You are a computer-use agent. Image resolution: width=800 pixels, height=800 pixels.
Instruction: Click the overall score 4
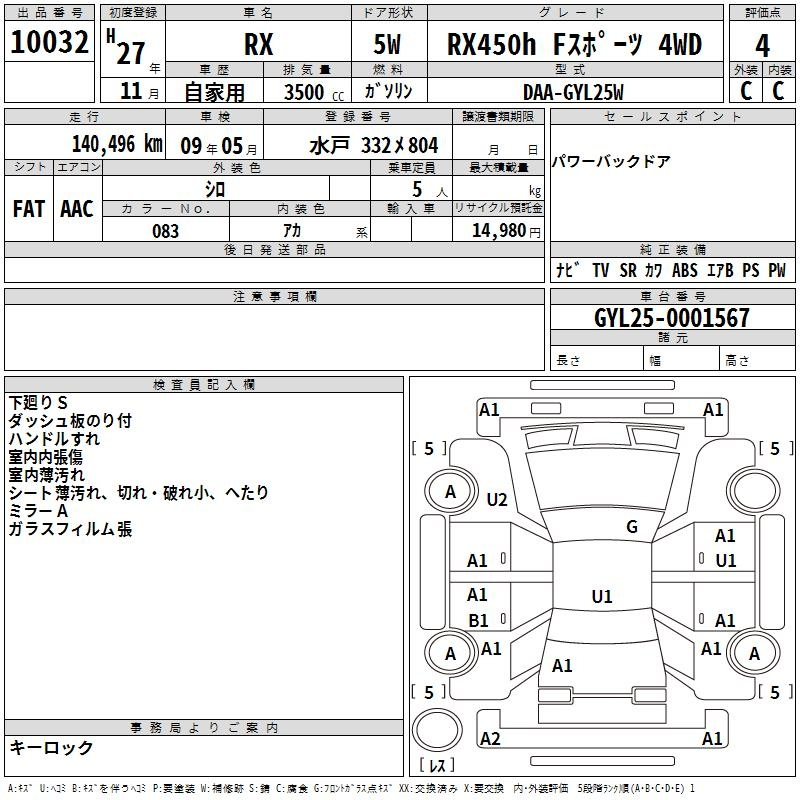pos(762,46)
